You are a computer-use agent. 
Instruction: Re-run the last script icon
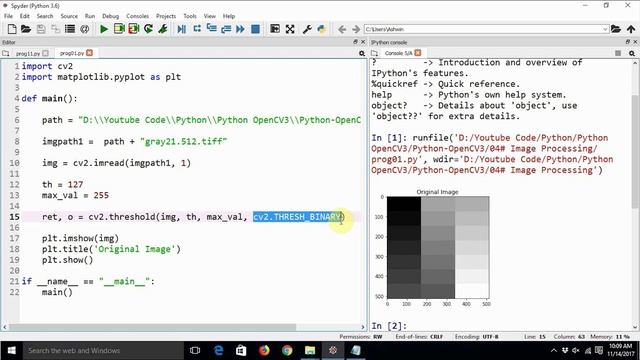coord(149,29)
